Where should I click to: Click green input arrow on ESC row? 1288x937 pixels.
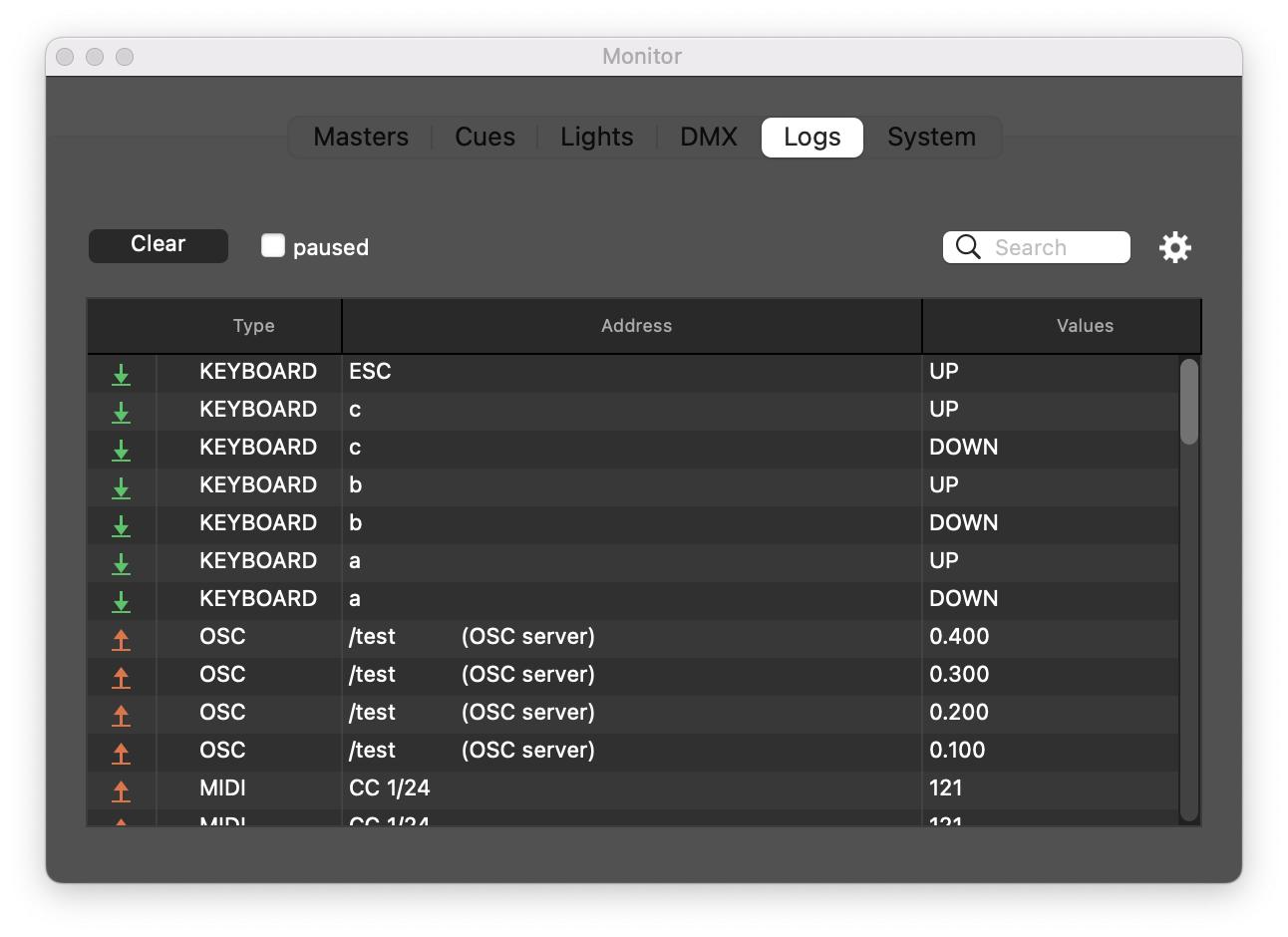(x=121, y=374)
